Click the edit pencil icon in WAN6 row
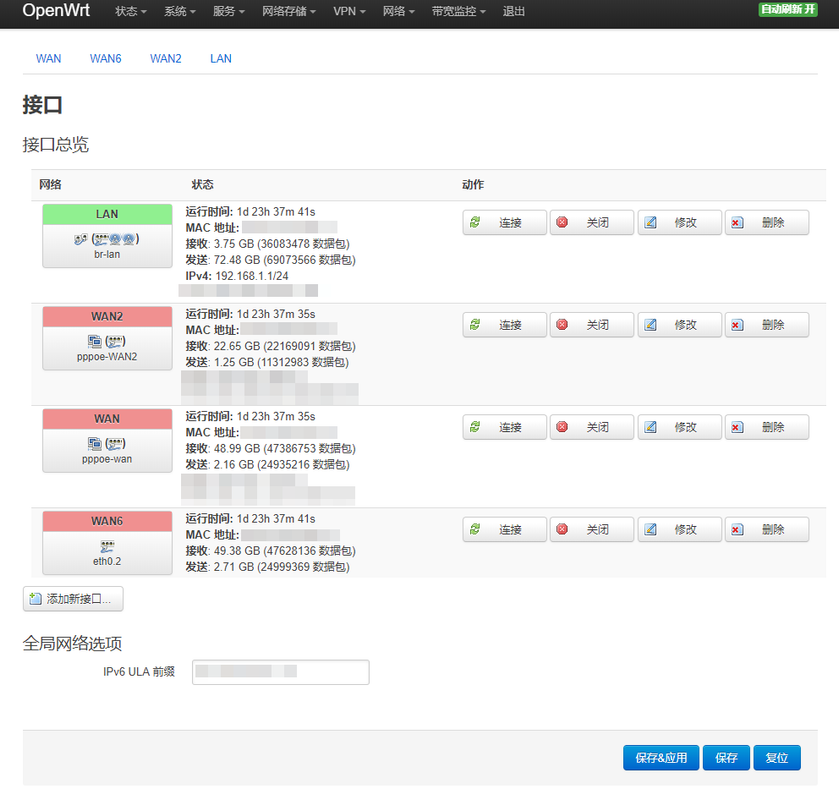This screenshot has height=800, width=839. (x=650, y=529)
